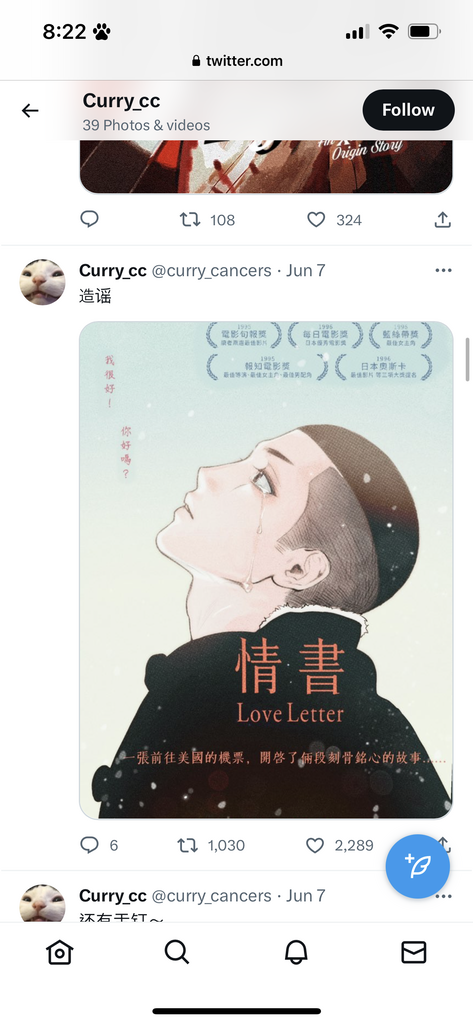Retweet the post with 1,030 retweets

click(x=188, y=845)
